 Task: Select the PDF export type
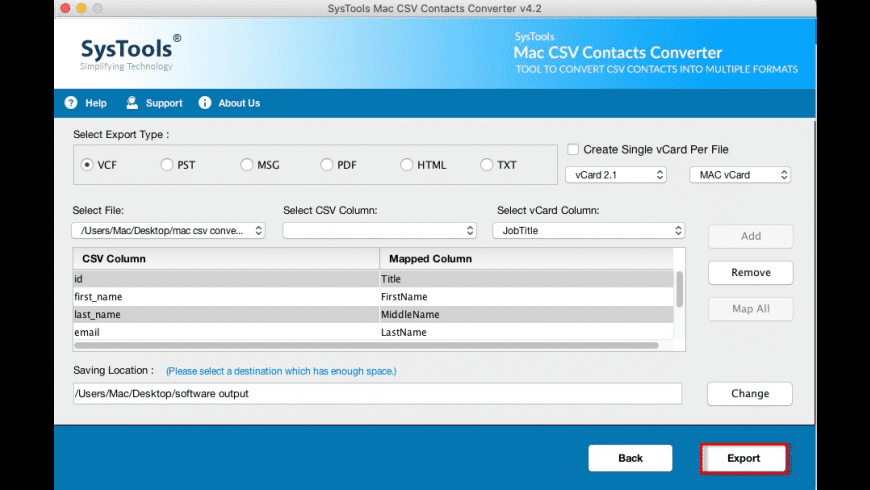[327, 165]
